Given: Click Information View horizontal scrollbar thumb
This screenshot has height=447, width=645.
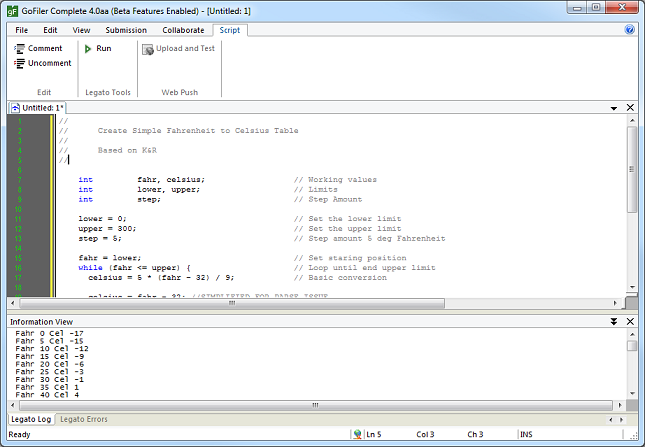Looking at the screenshot, I should 315,405.
